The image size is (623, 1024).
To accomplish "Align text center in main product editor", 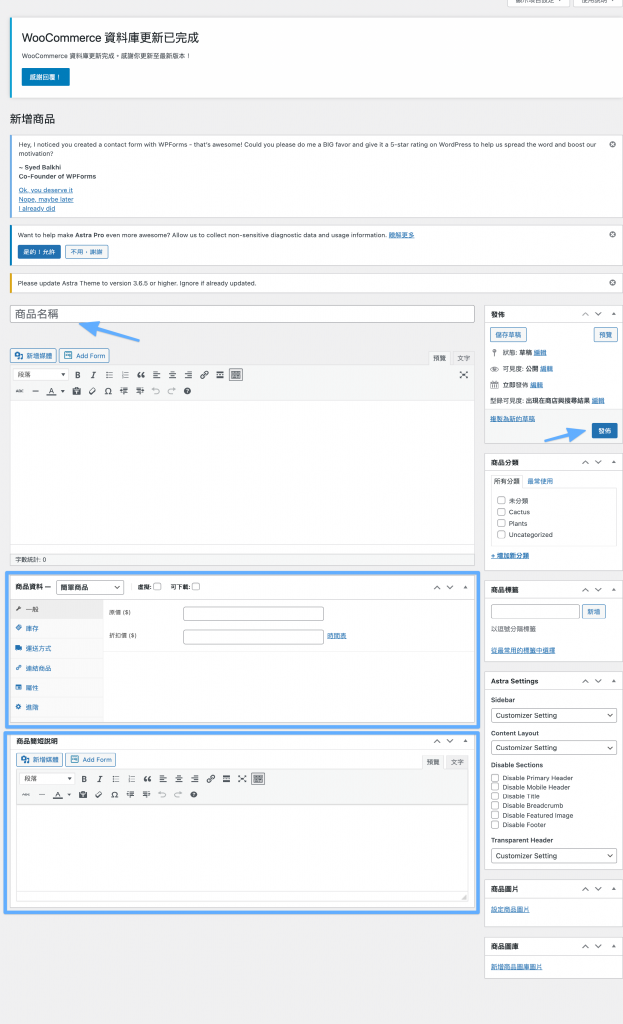I will click(172, 375).
